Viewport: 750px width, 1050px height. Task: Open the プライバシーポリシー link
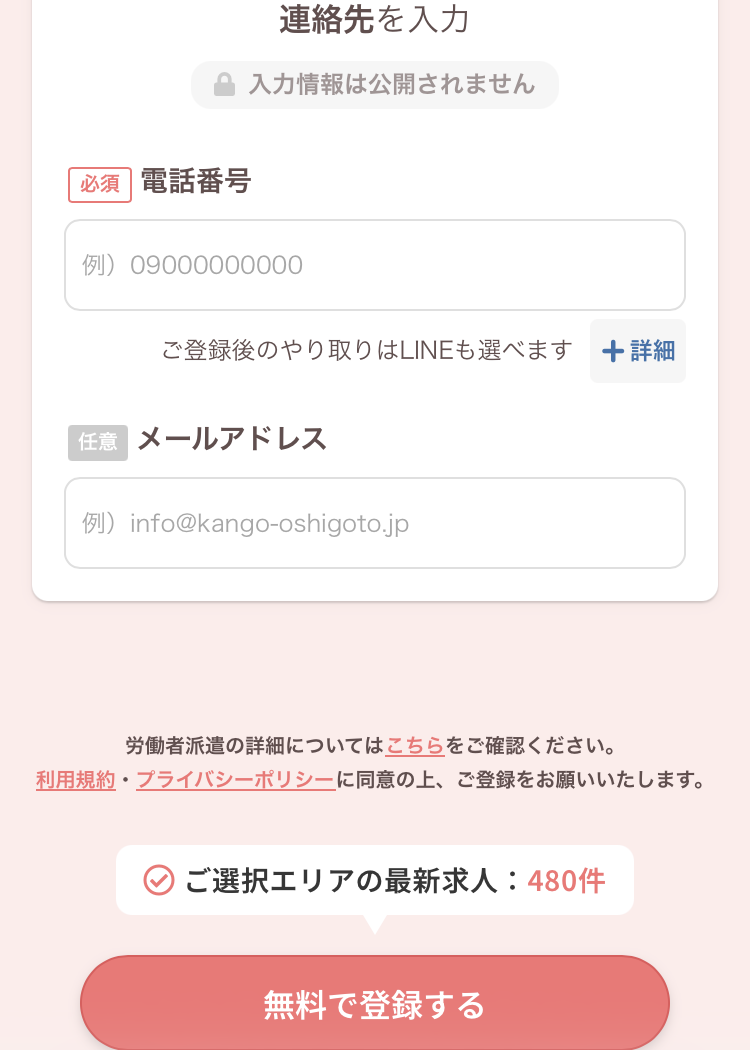[236, 780]
